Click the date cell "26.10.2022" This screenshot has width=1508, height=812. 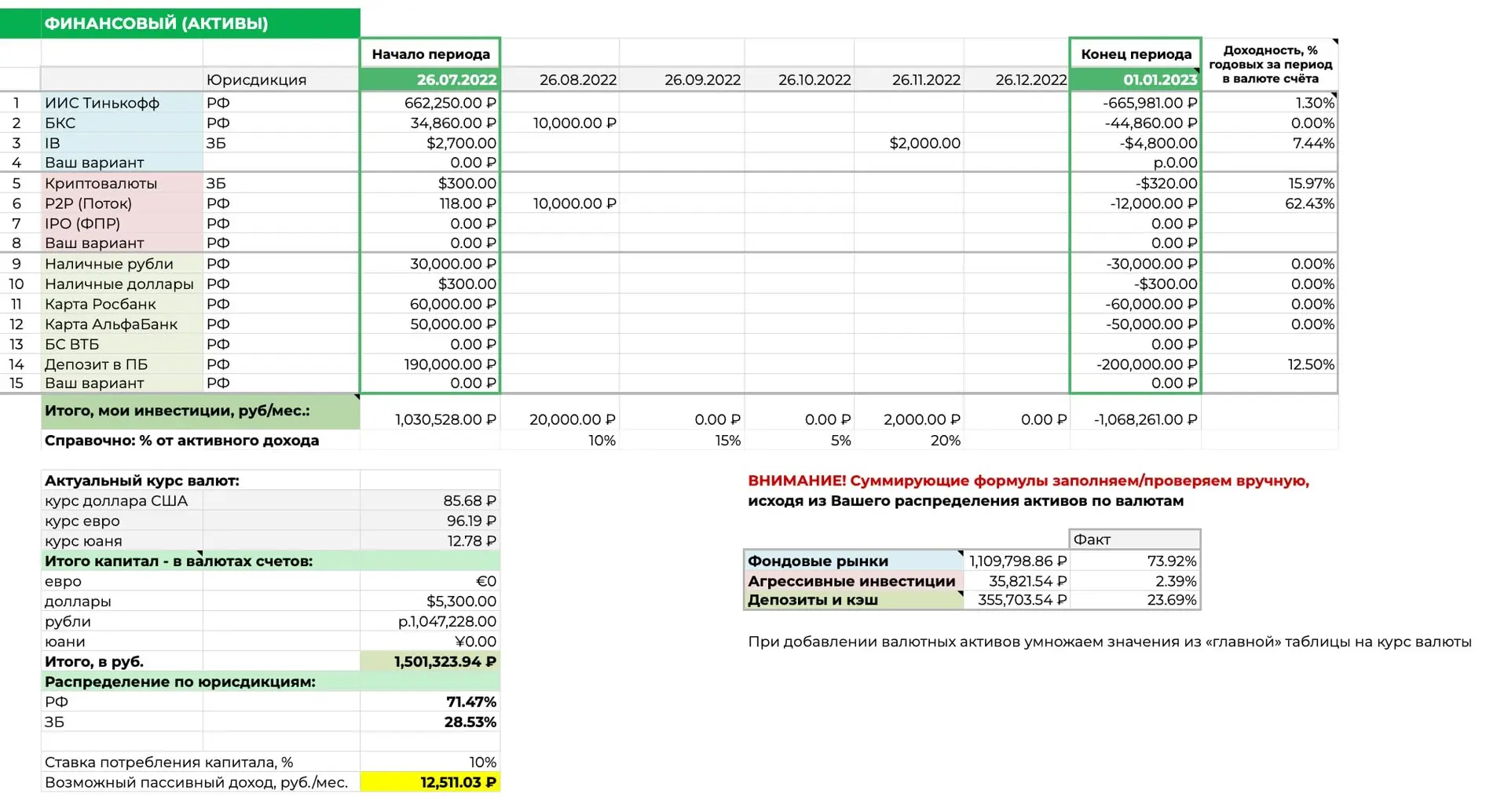coord(800,79)
